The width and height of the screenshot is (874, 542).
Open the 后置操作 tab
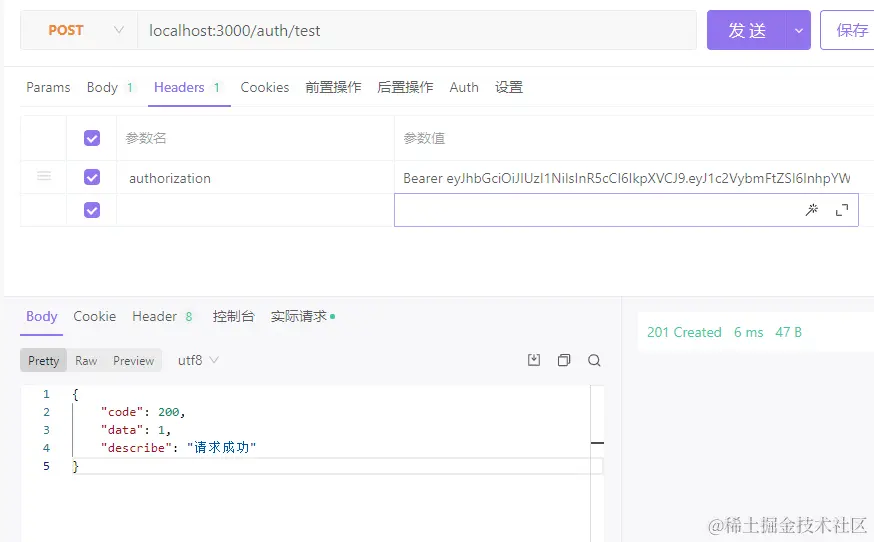point(405,88)
